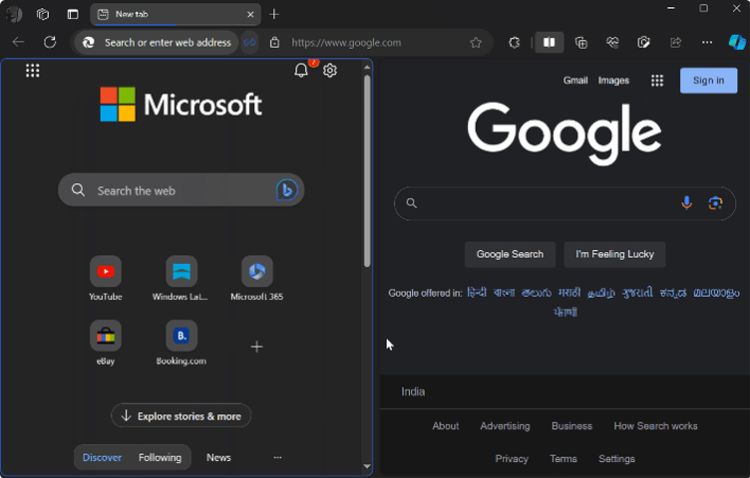Open the tab actions menu icon
This screenshot has width=750, height=478.
[x=73, y=14]
